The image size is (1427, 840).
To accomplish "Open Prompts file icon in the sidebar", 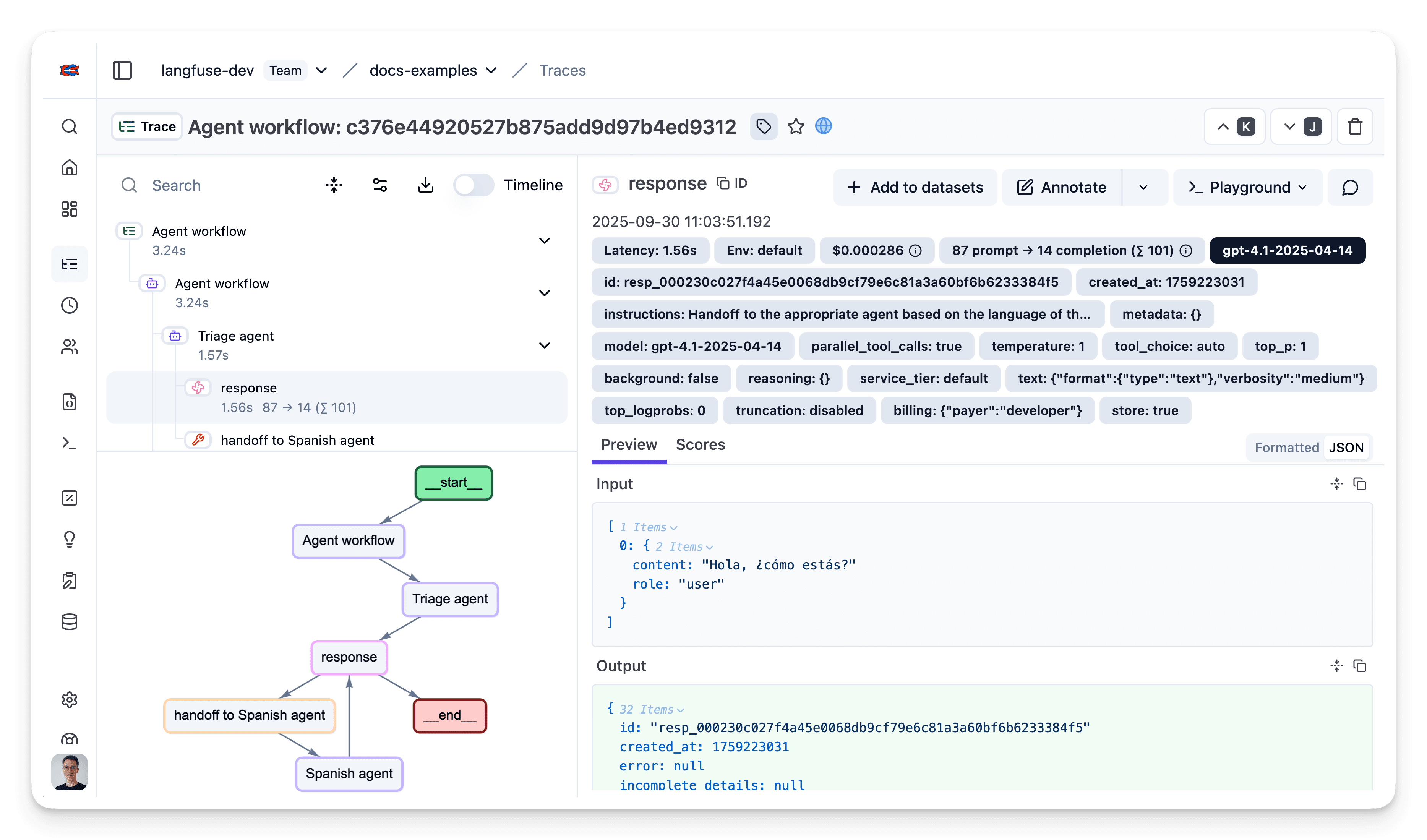I will click(70, 402).
